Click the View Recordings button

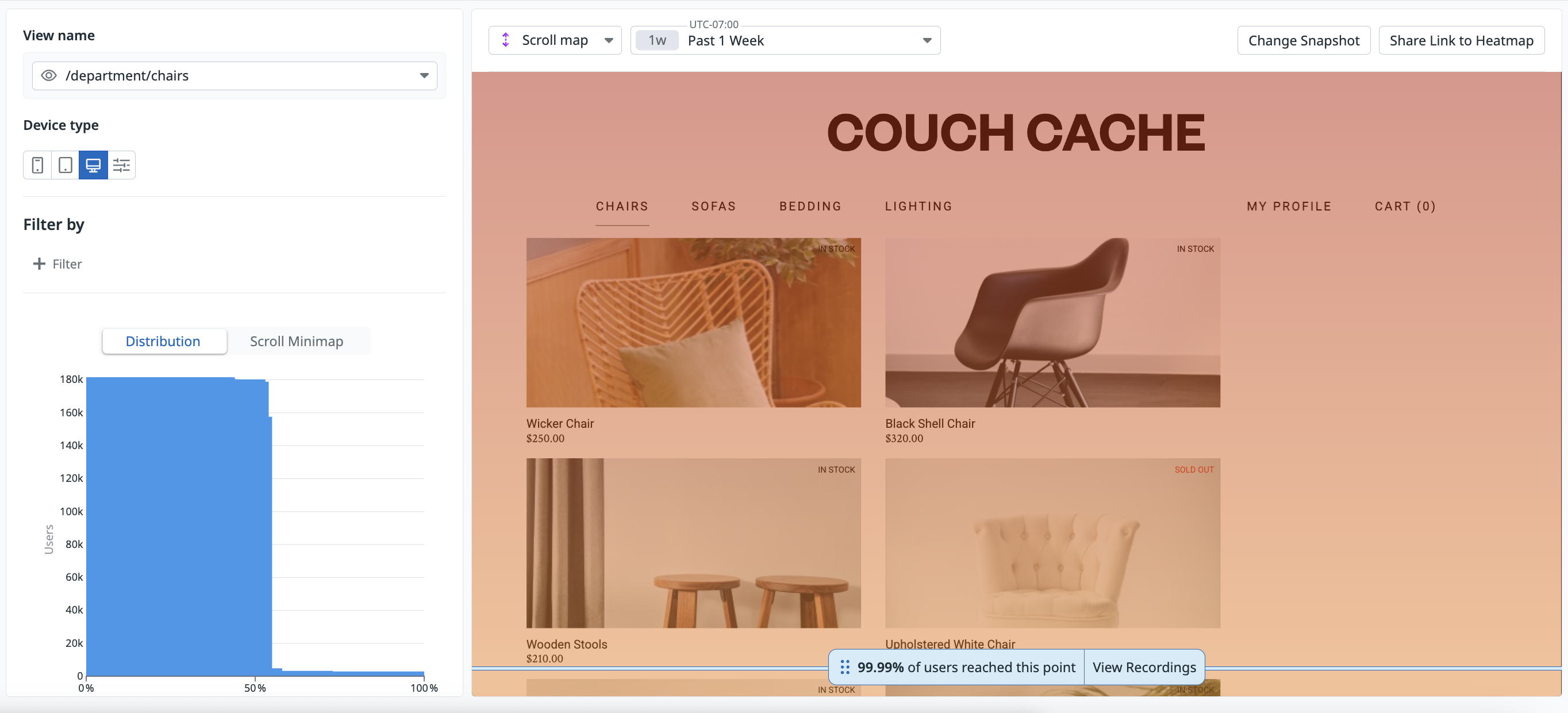pyautogui.click(x=1144, y=668)
